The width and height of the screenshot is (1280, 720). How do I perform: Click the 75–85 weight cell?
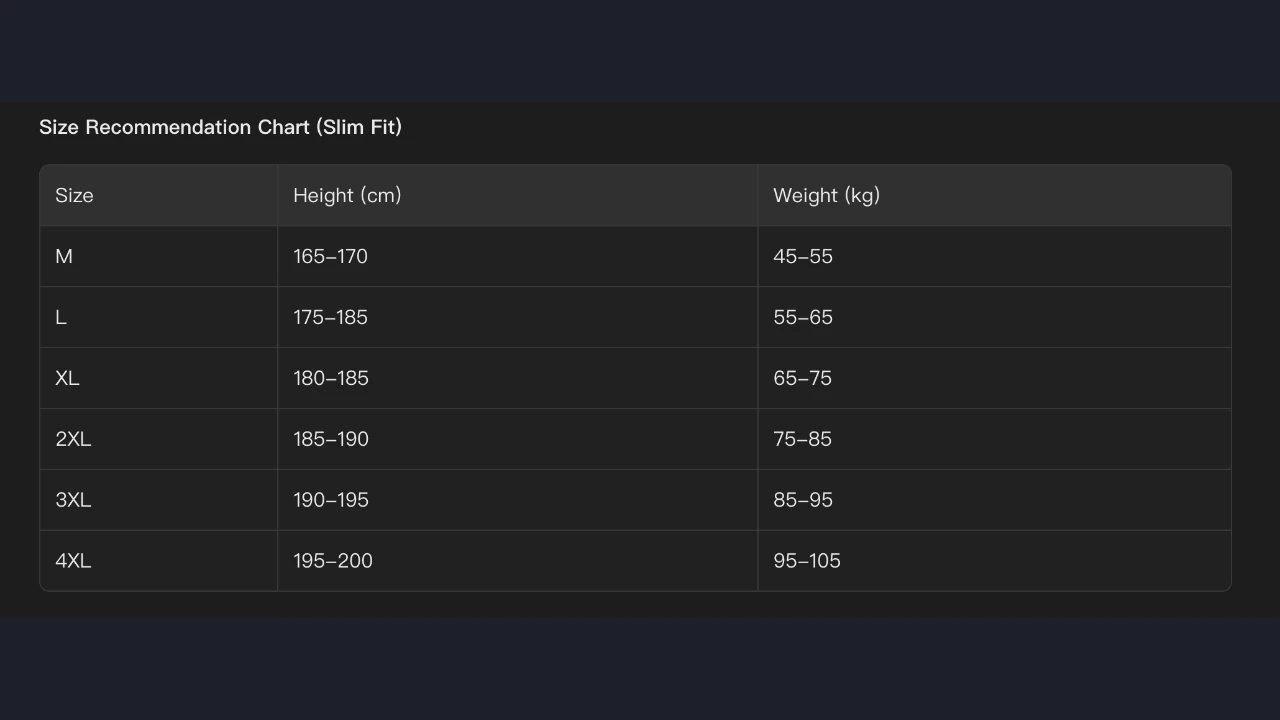click(x=802, y=440)
